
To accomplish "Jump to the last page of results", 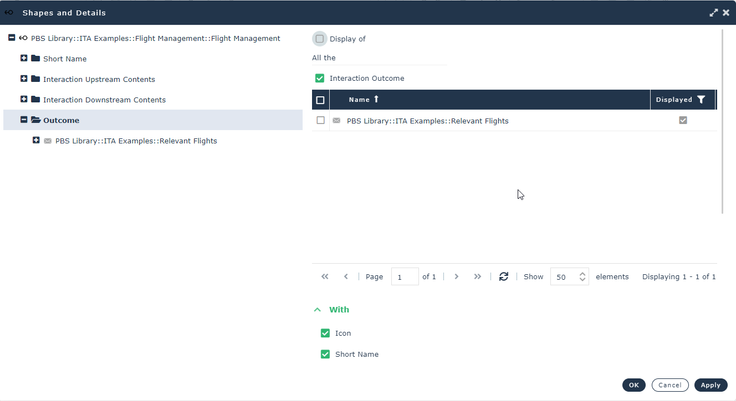I will [477, 277].
